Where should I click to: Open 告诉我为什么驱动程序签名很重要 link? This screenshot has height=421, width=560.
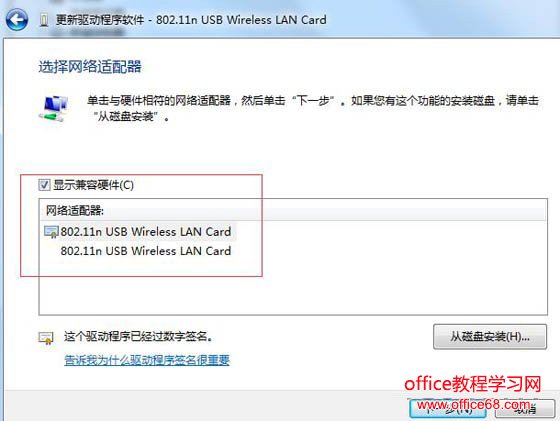147,360
